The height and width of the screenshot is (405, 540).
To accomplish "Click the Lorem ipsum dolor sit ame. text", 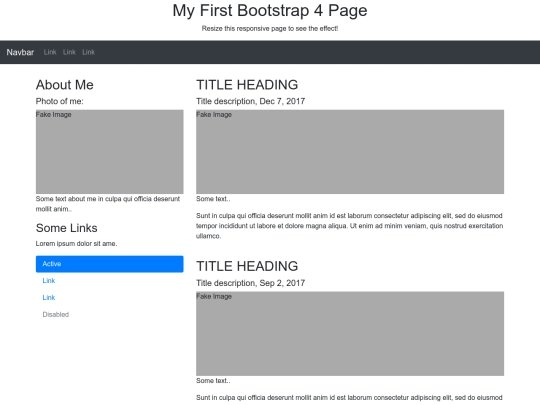I will click(x=76, y=243).
